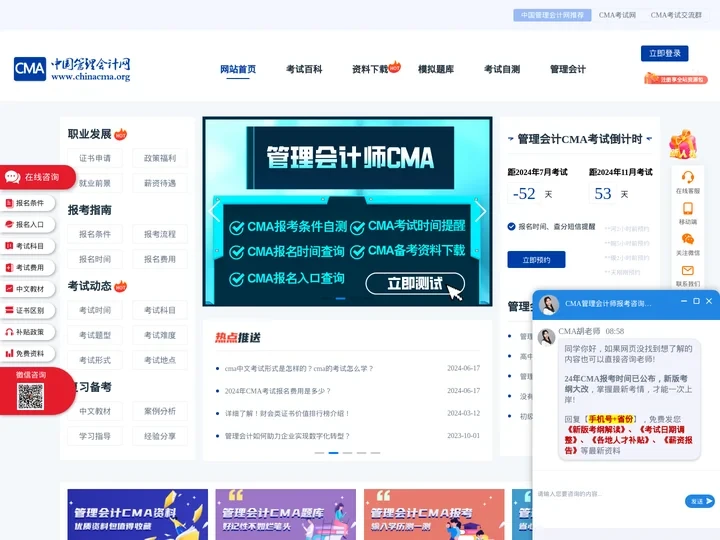Click the 联系我们 envelope icon
This screenshot has height=540, width=720.
[687, 270]
